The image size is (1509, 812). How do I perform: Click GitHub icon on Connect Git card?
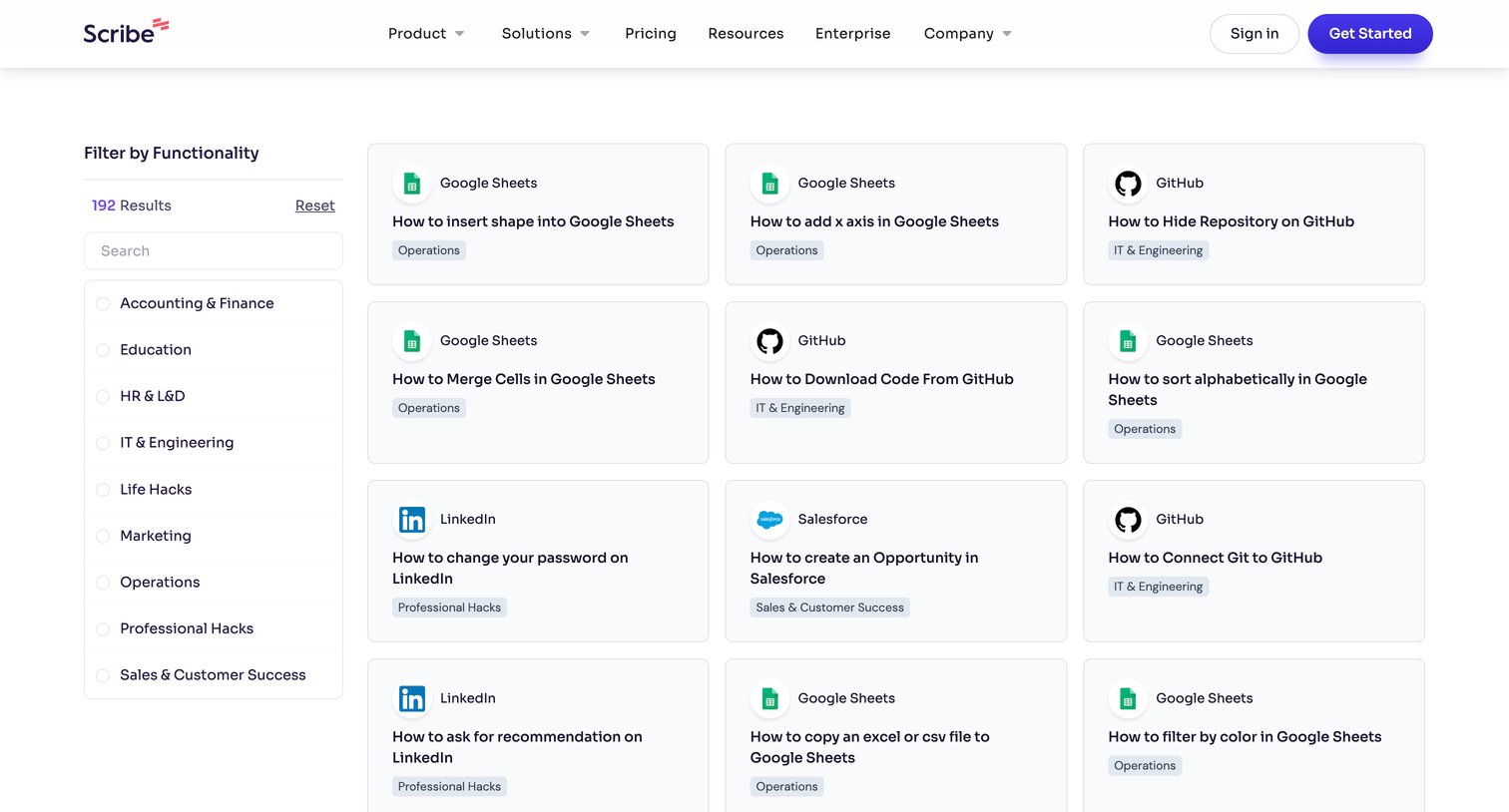pos(1128,520)
